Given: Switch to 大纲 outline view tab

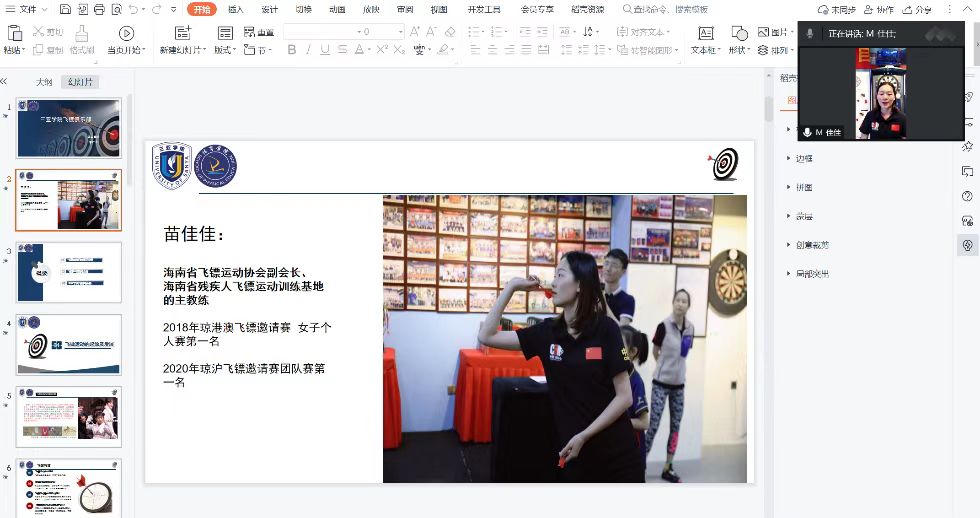Looking at the screenshot, I should 44,82.
